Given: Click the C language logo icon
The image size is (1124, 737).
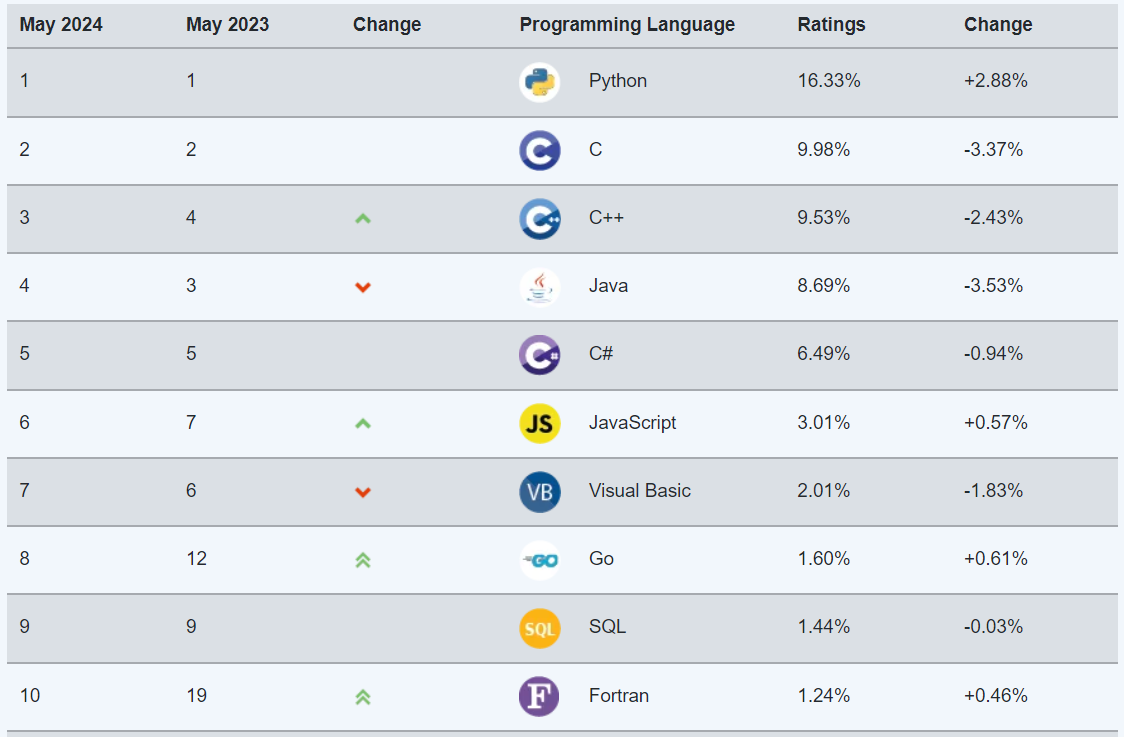Looking at the screenshot, I should (x=539, y=151).
